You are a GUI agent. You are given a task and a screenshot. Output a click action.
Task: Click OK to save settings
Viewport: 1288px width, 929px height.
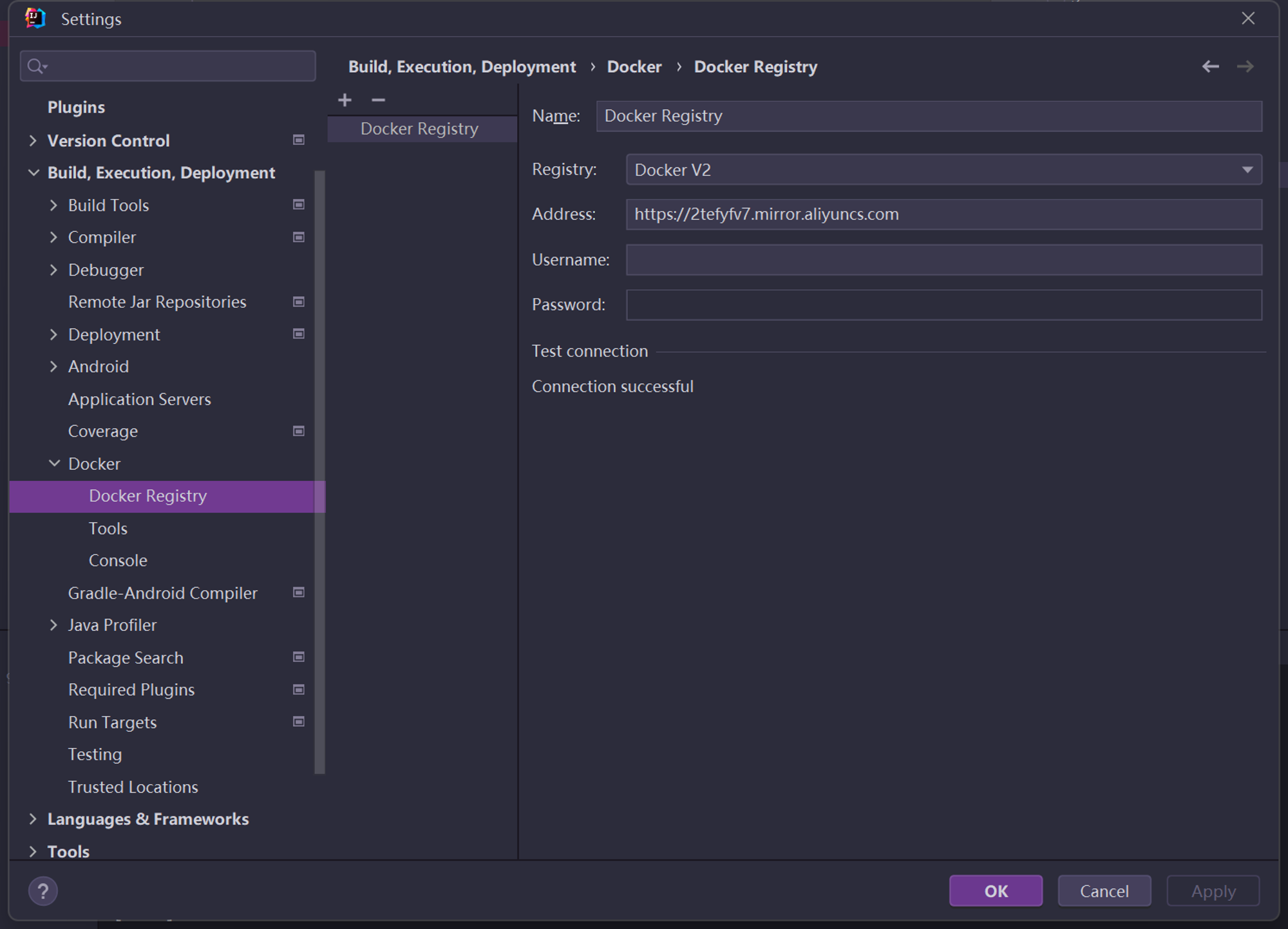pos(996,891)
